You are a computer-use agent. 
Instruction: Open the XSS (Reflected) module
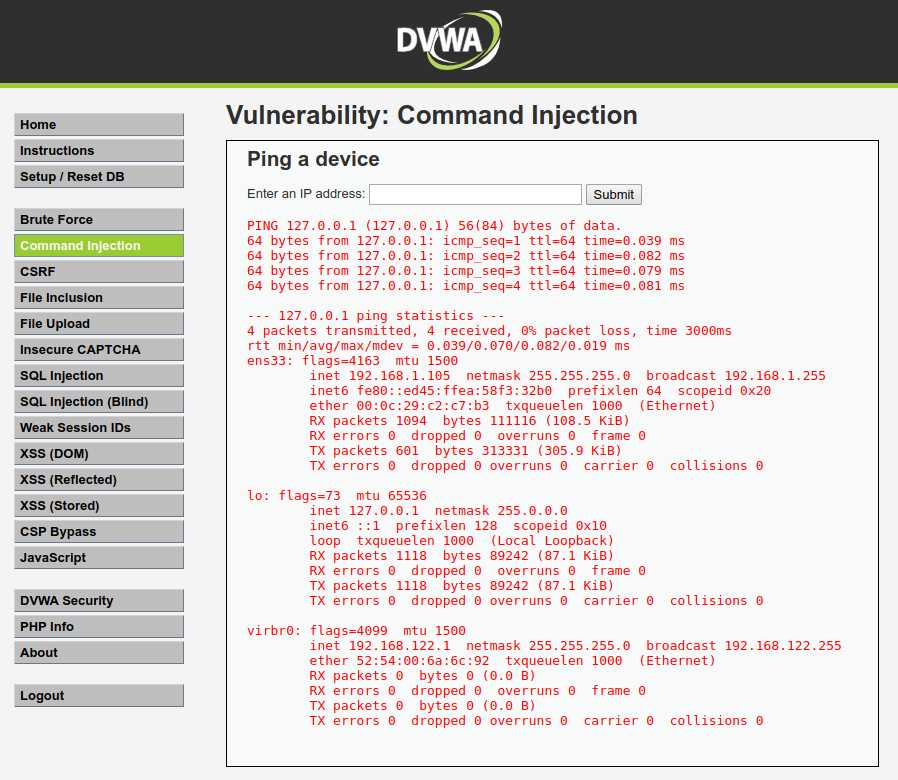coord(99,479)
